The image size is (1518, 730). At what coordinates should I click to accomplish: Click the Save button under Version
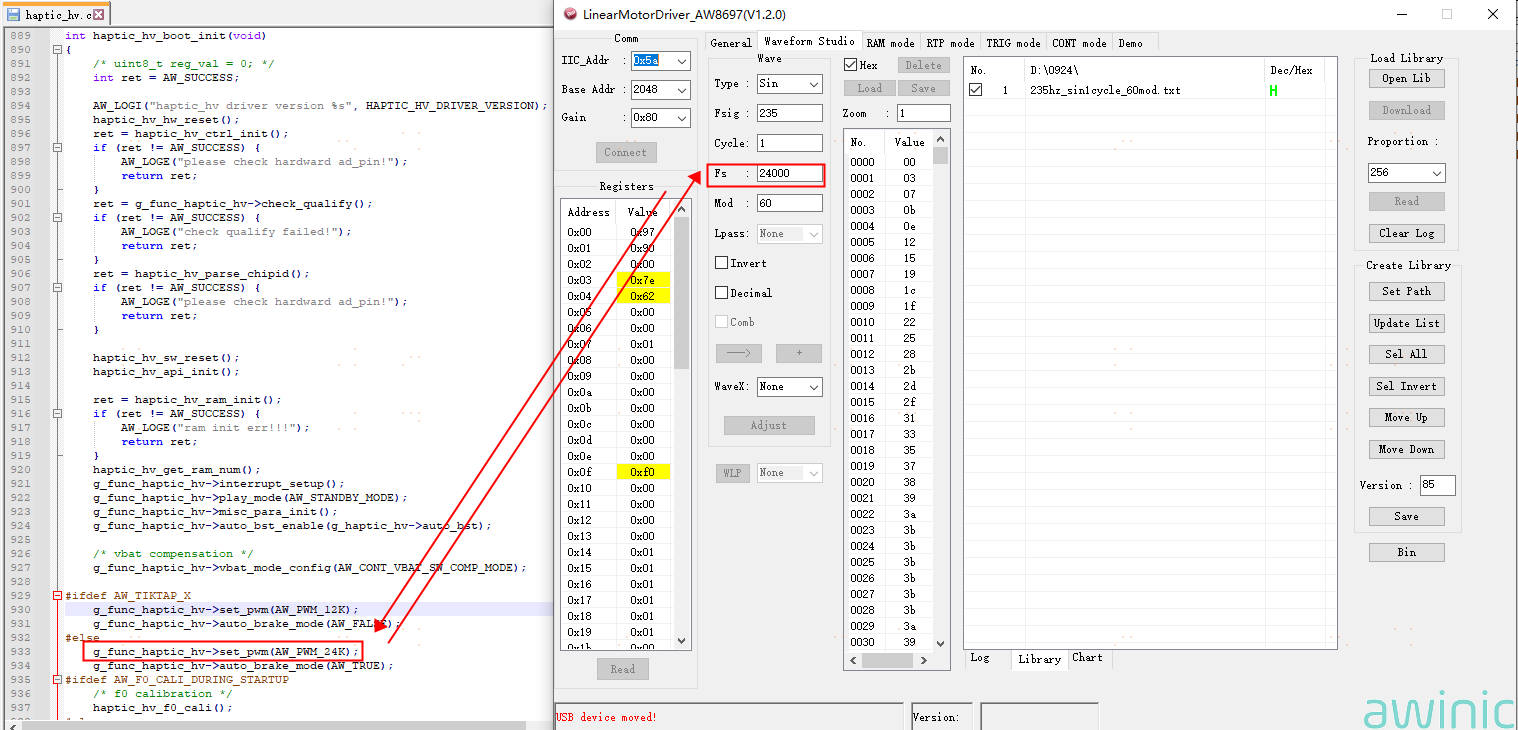[1406, 516]
